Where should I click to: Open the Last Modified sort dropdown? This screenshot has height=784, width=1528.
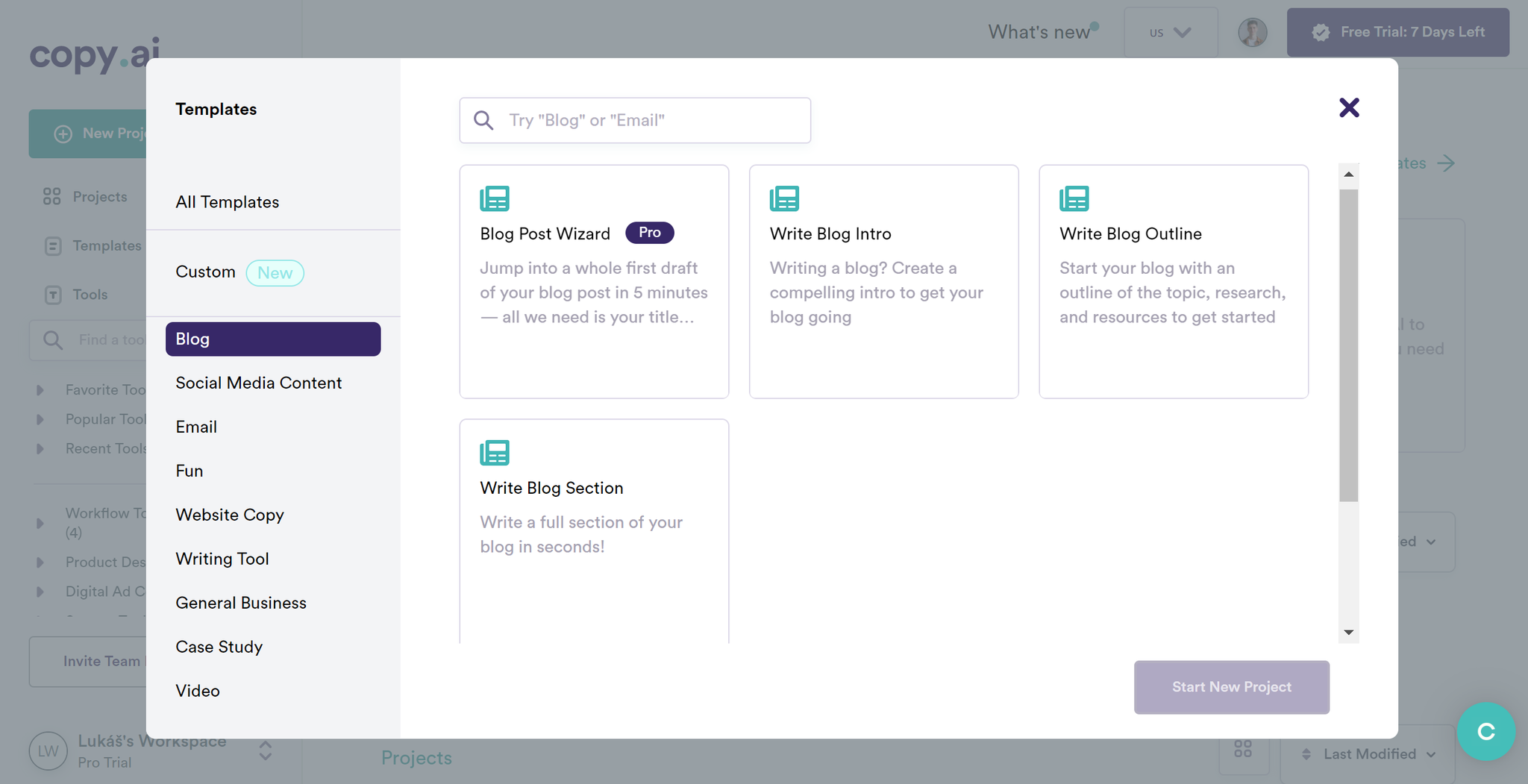coord(1368,754)
